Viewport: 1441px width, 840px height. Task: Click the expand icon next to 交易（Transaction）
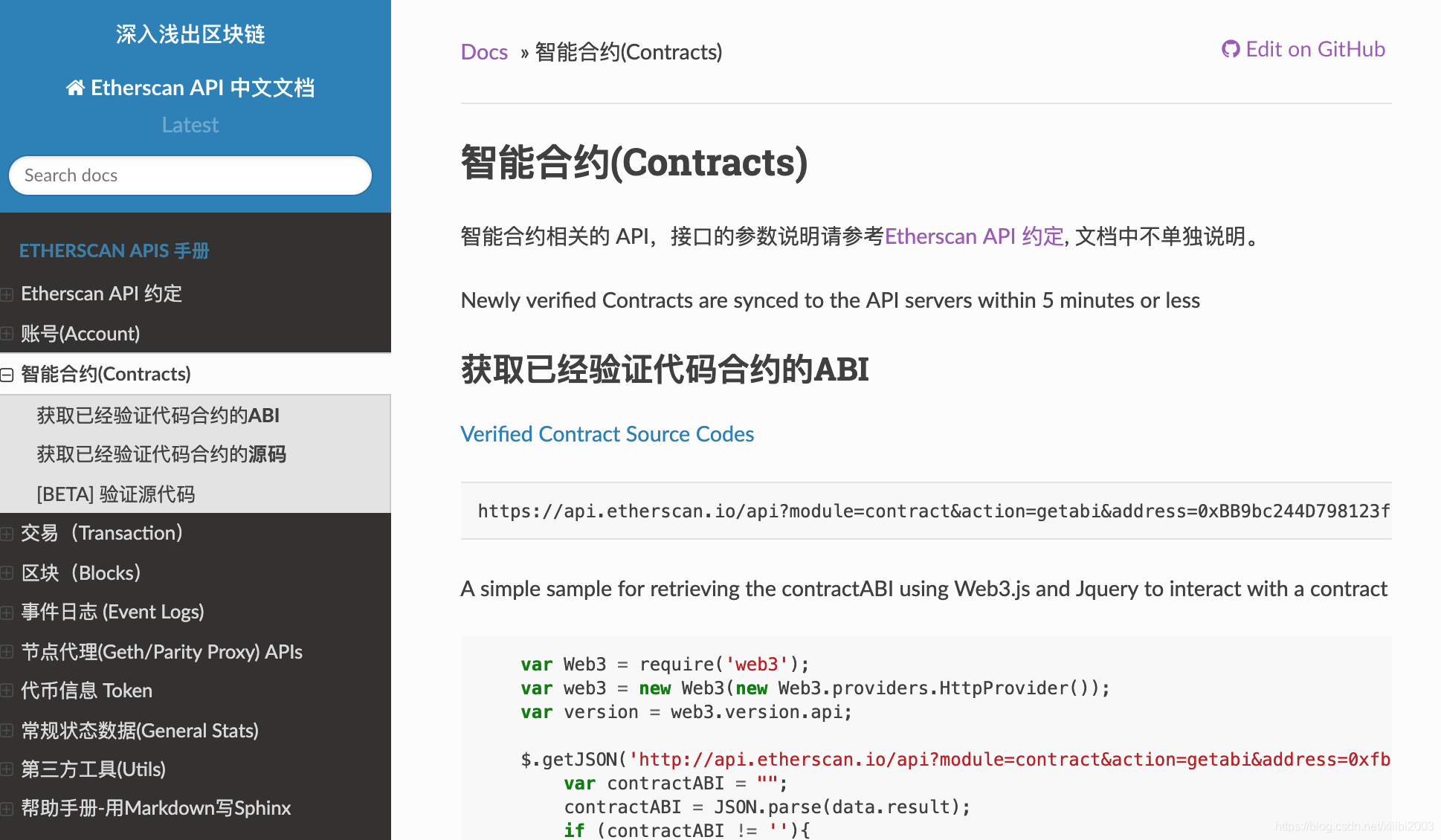click(x=7, y=533)
